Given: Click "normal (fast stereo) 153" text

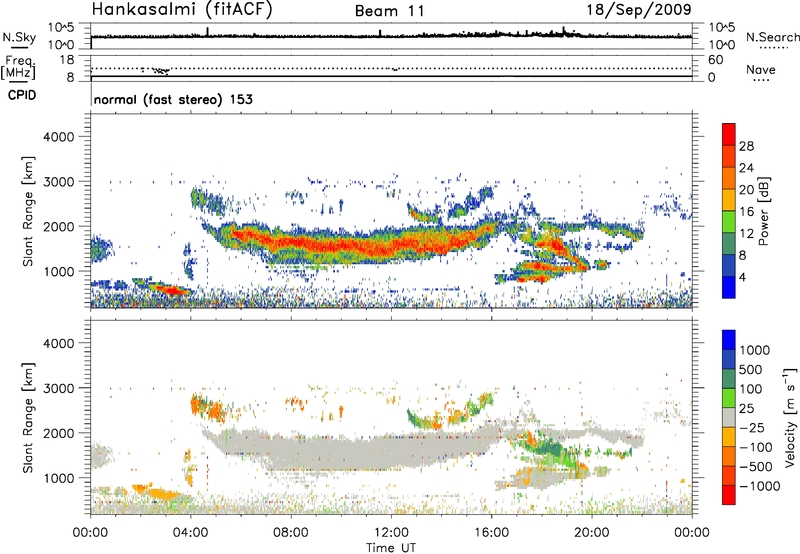Looking at the screenshot, I should pos(173,99).
